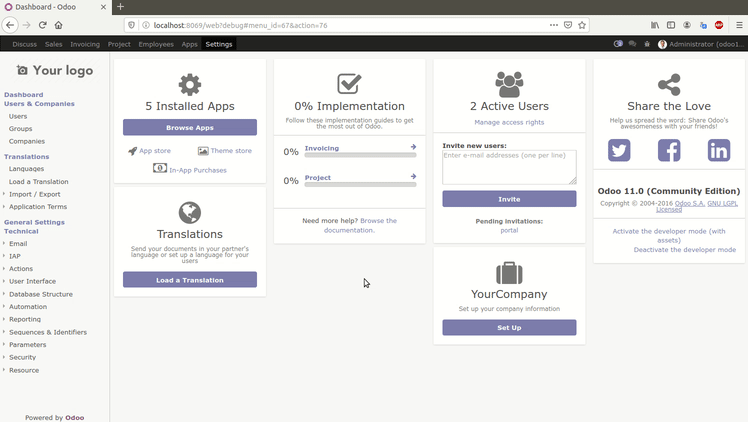Viewport: 748px width, 422px height.
Task: Go to browser home page icon
Action: [x=58, y=25]
